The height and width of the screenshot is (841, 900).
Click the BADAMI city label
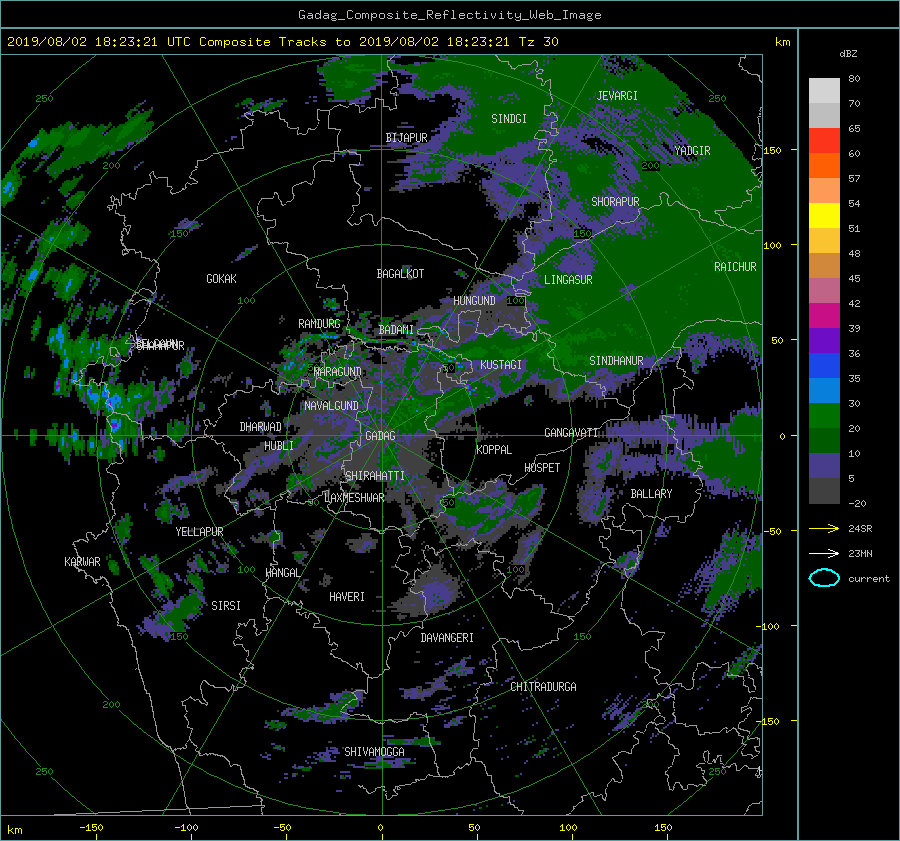click(x=396, y=330)
